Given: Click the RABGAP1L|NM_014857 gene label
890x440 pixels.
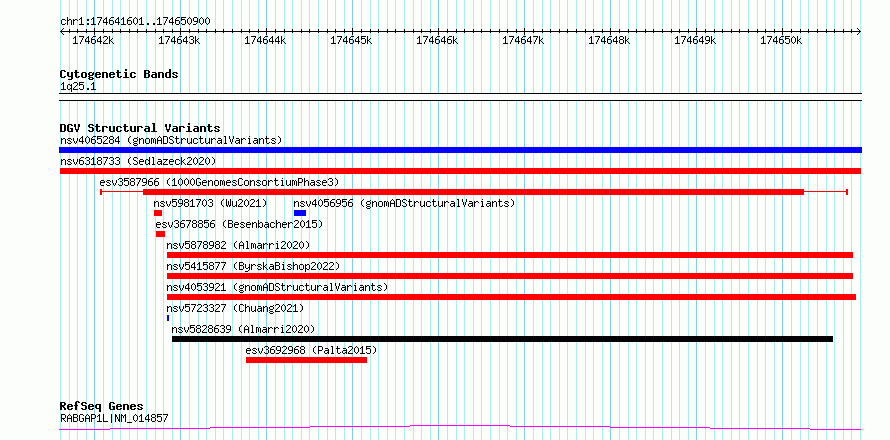Looking at the screenshot, I should click(114, 418).
